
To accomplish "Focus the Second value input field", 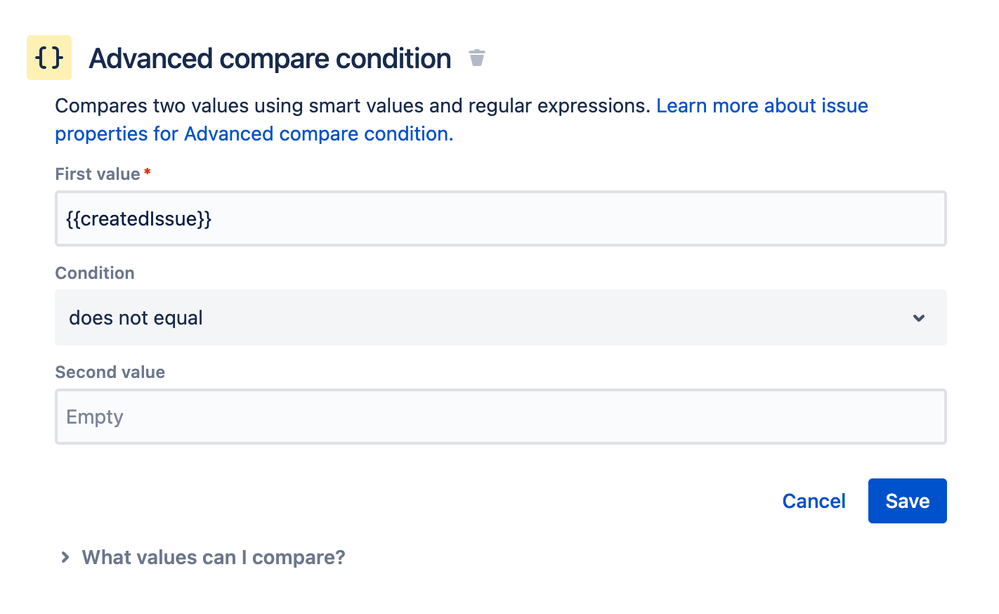I will [500, 417].
